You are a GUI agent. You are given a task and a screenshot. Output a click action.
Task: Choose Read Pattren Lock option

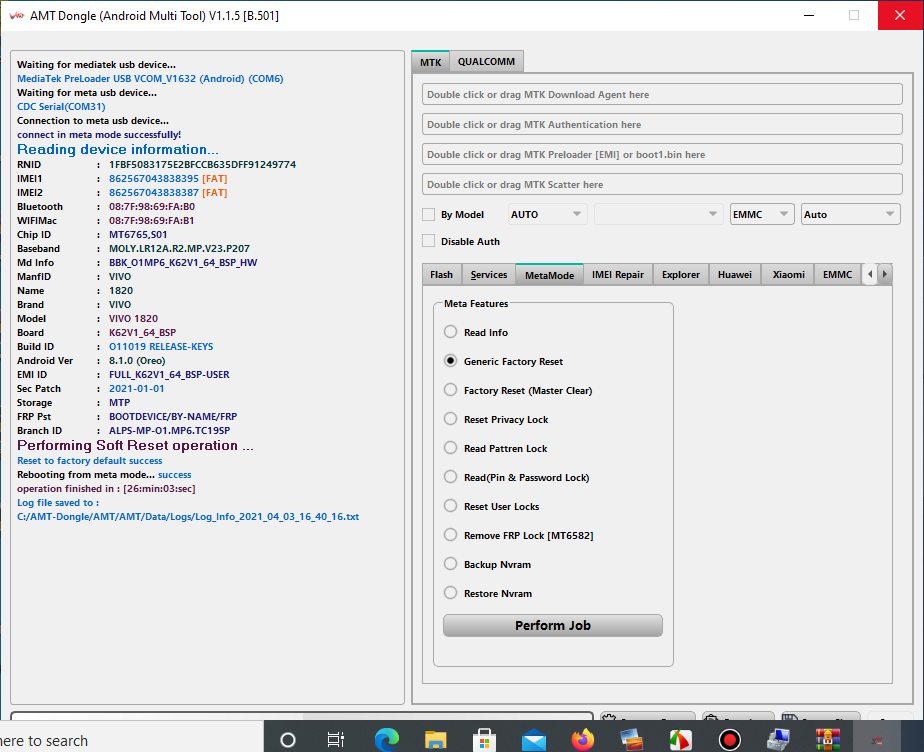click(450, 448)
